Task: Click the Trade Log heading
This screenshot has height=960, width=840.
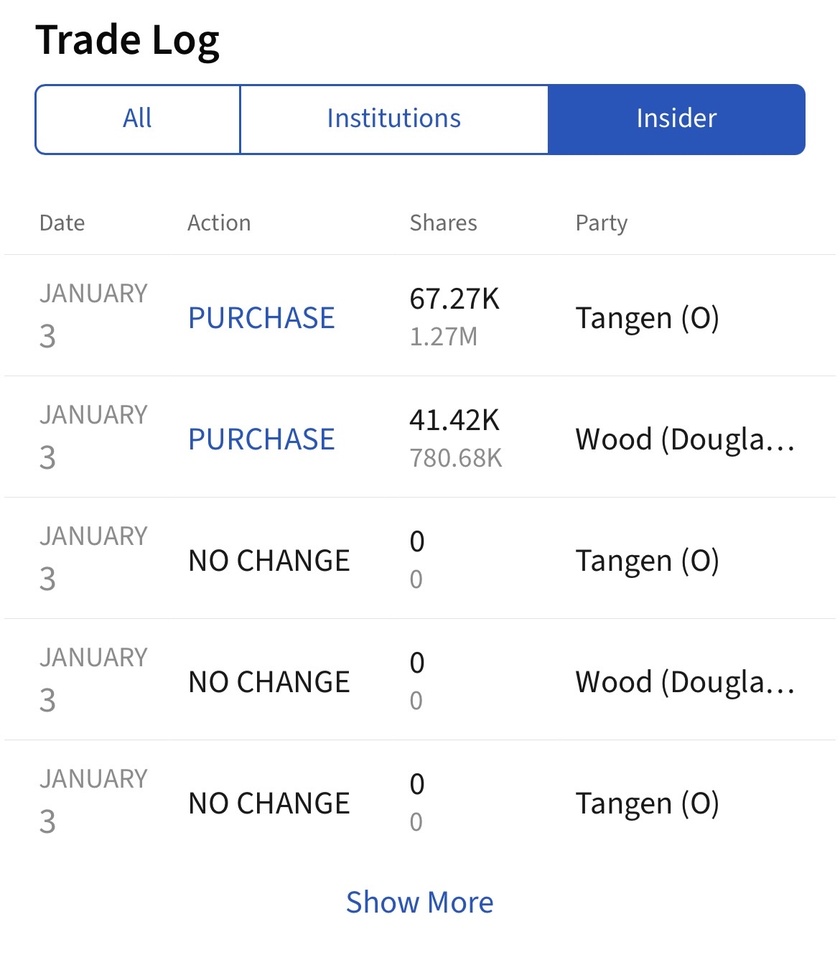Action: click(x=128, y=41)
